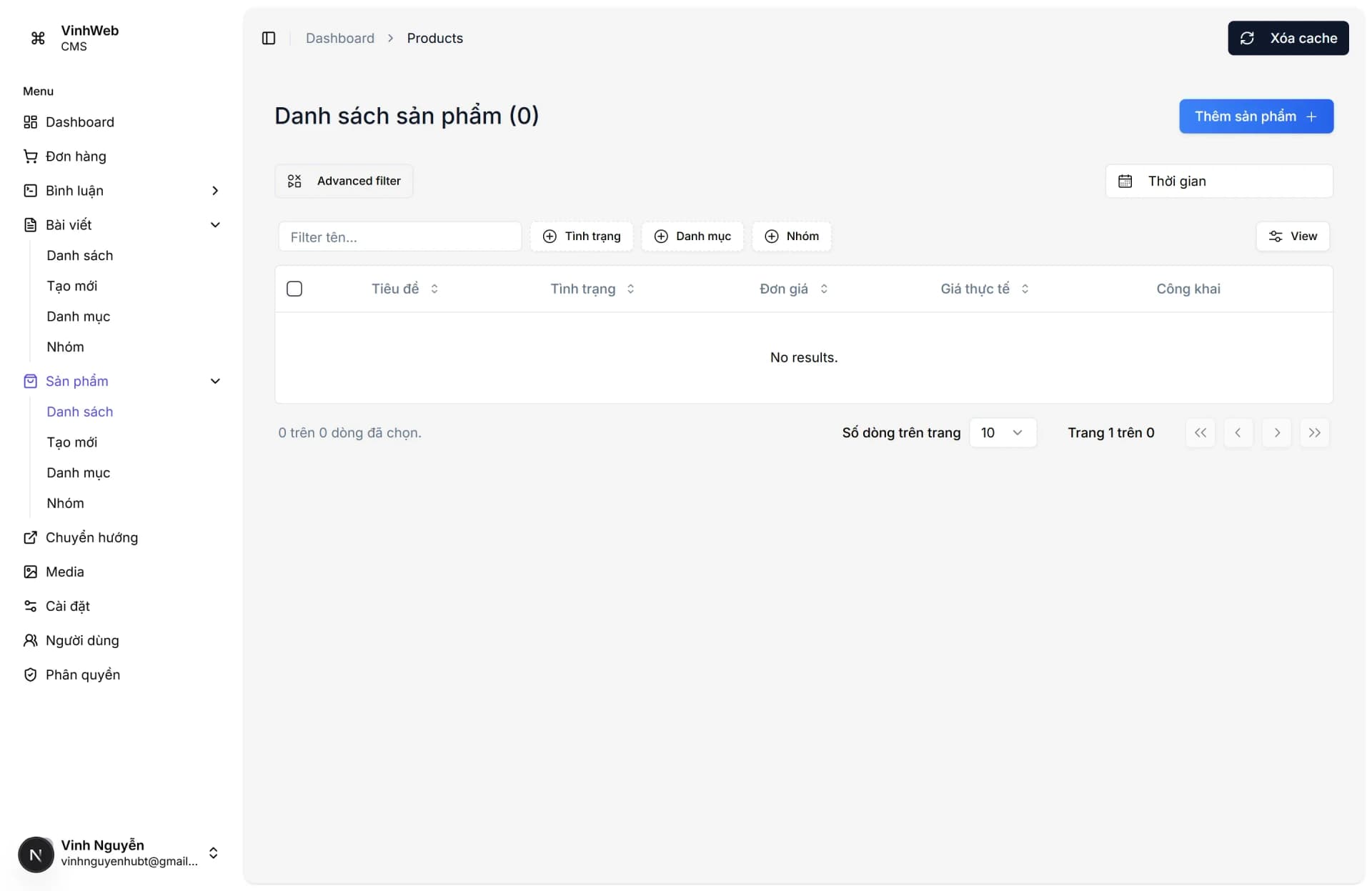Click the sidebar collapse panel icon
This screenshot has width=1372, height=891.
(x=269, y=38)
